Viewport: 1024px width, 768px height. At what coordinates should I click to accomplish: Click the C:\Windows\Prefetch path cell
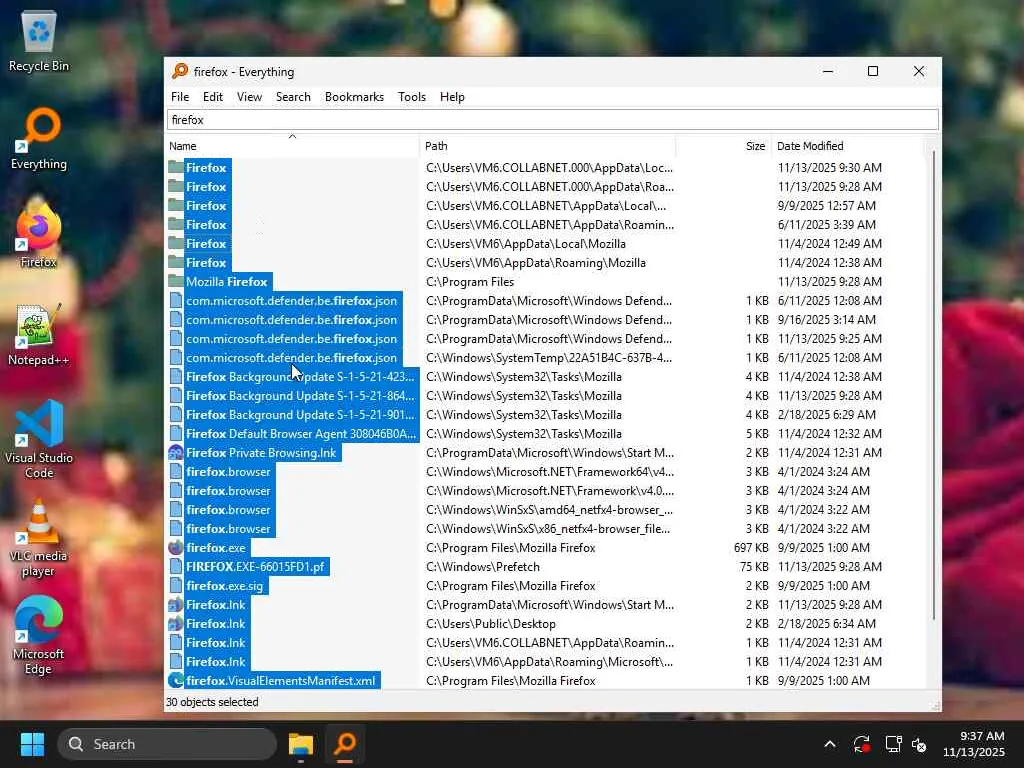click(x=483, y=567)
